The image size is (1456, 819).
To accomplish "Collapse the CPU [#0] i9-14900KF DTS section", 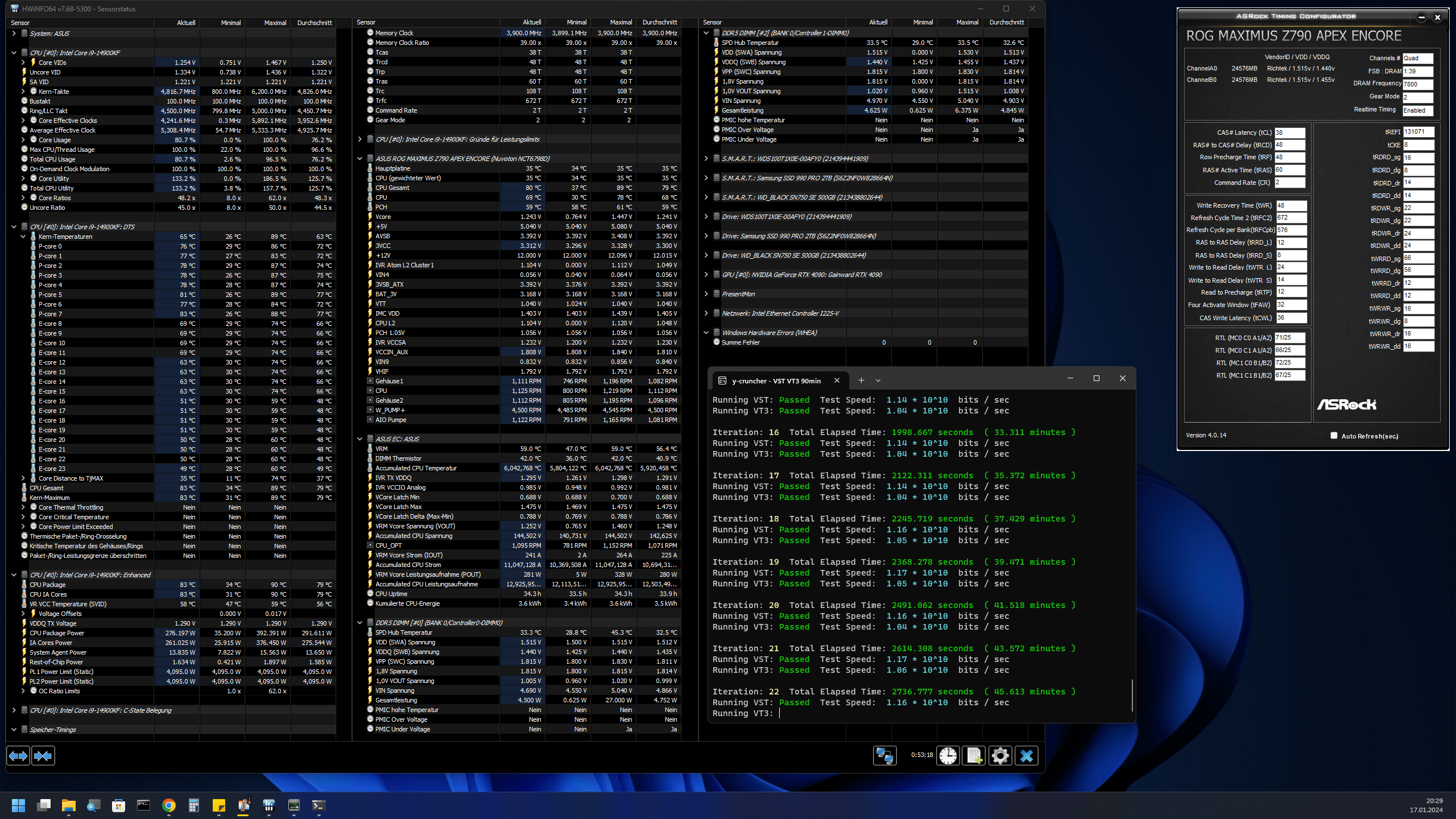I will click(x=14, y=227).
